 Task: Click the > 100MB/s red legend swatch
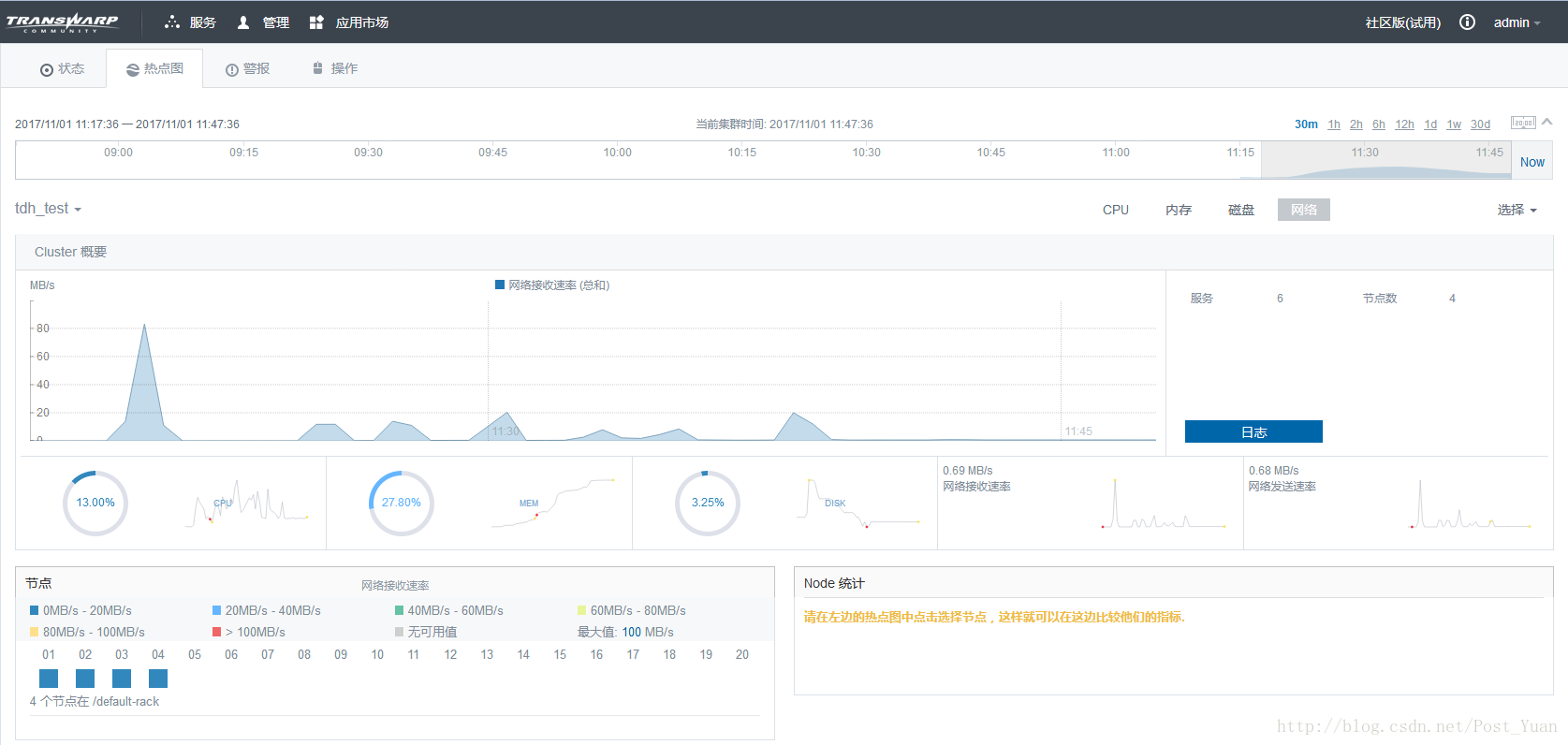pyautogui.click(x=217, y=632)
